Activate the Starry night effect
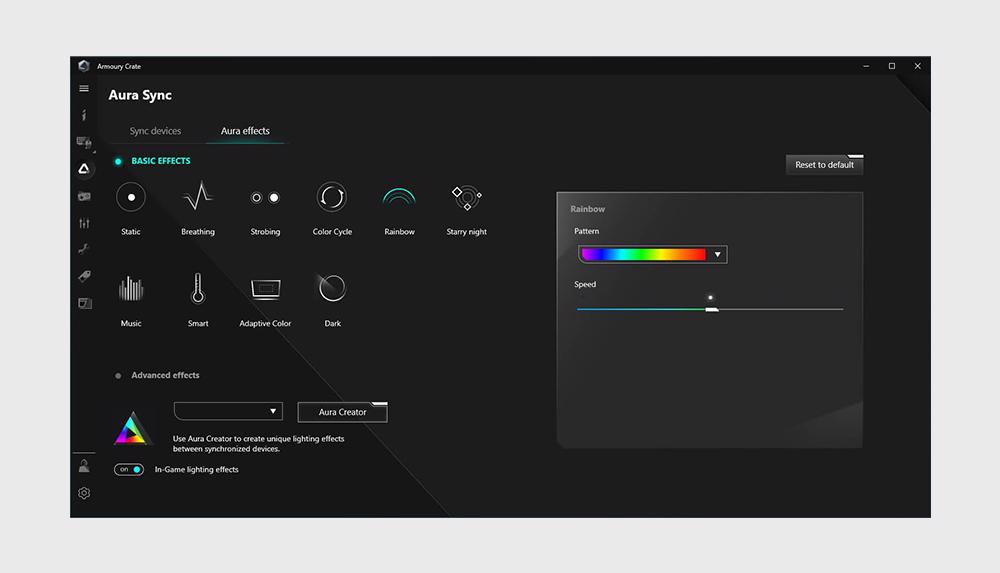The height and width of the screenshot is (573, 1000). pos(466,198)
